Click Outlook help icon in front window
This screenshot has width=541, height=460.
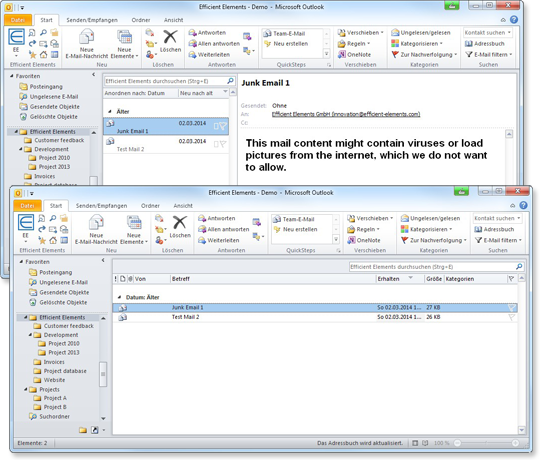(523, 205)
